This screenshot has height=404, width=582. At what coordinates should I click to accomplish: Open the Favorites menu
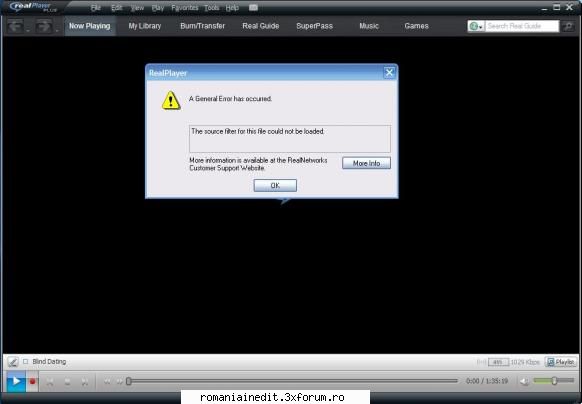184,7
